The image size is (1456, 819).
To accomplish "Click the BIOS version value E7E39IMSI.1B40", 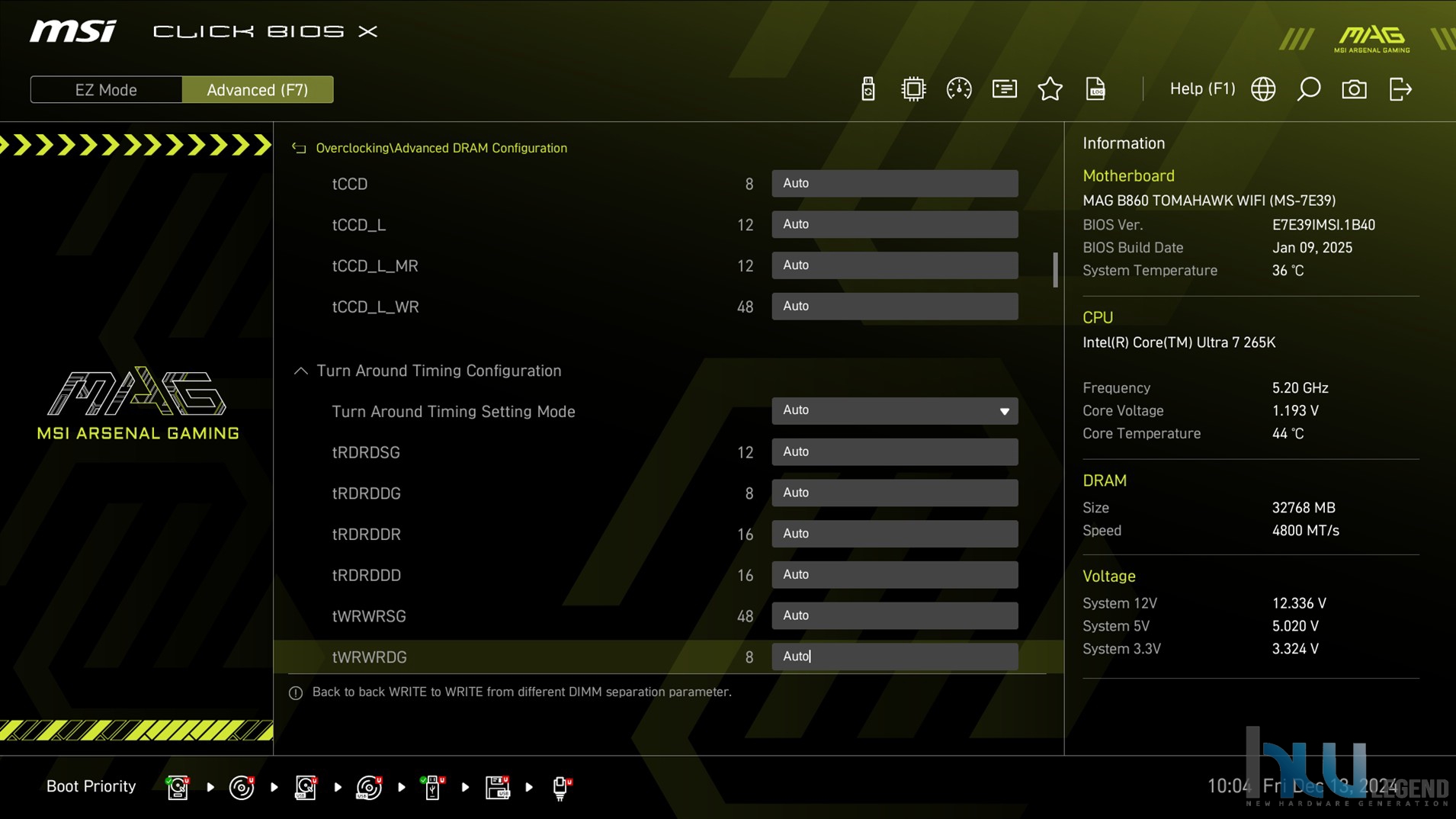I will 1323,225.
